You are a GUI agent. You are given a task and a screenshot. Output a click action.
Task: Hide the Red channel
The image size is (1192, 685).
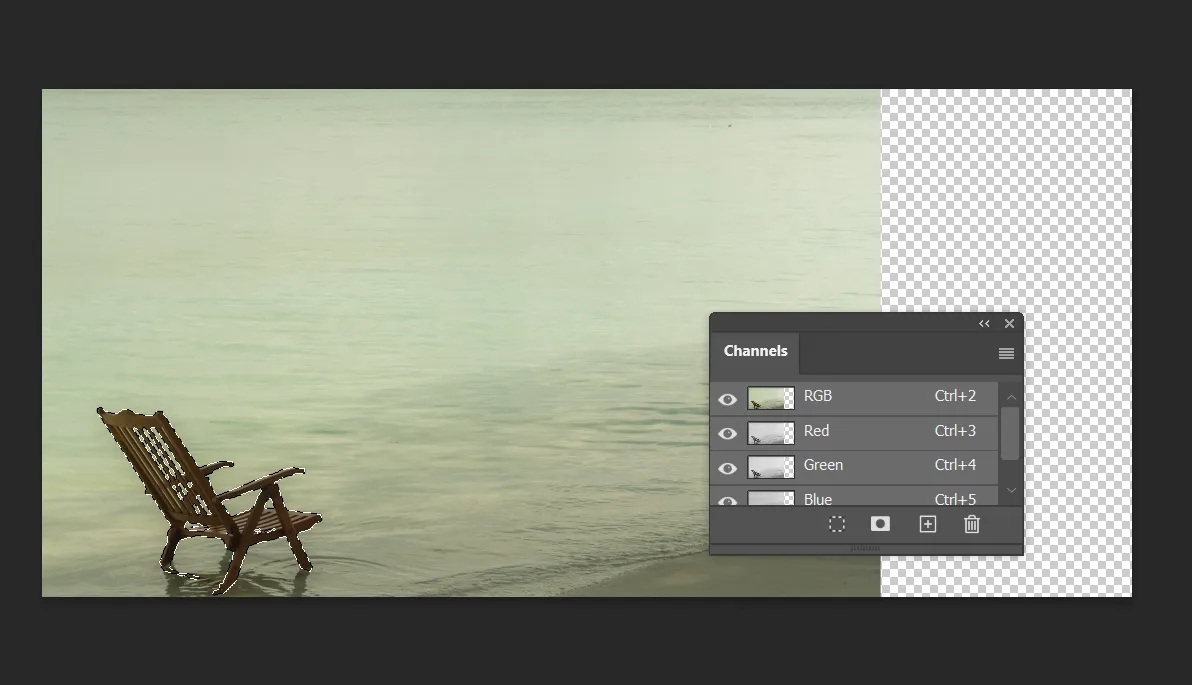(727, 433)
